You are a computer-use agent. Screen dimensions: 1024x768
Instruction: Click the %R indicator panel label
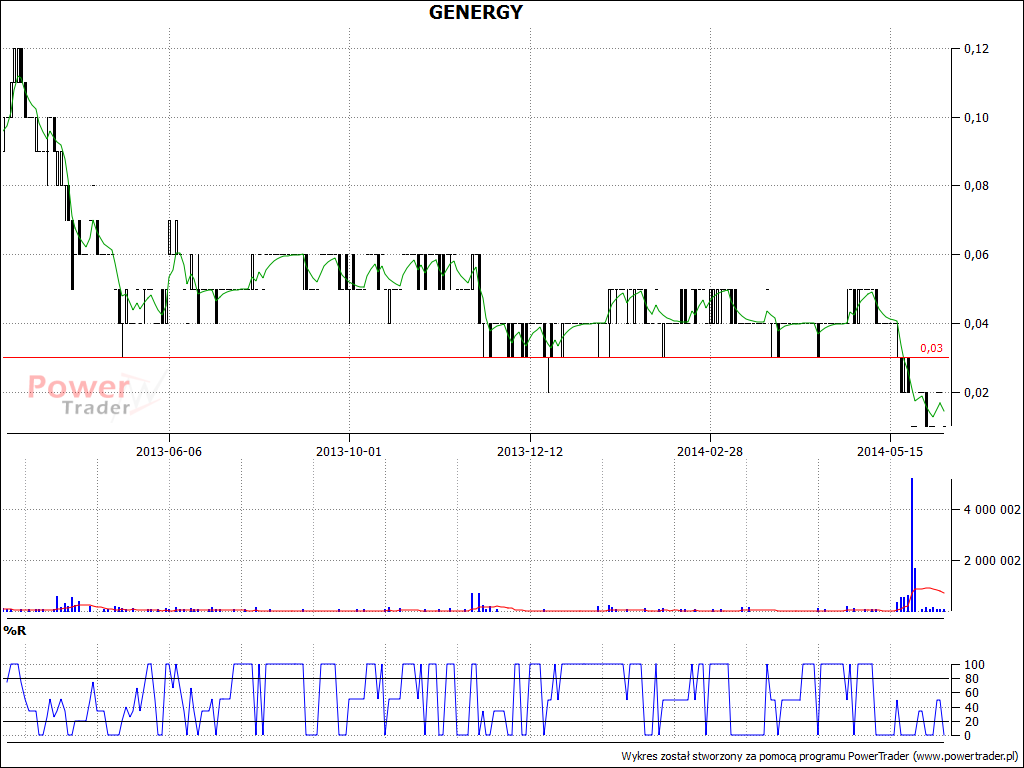coord(15,630)
